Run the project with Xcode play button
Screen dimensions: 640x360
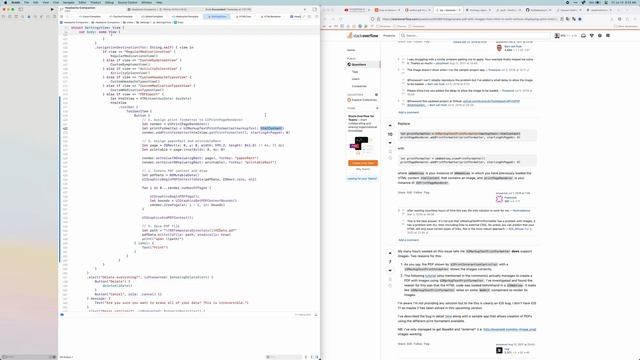tap(52, 9)
